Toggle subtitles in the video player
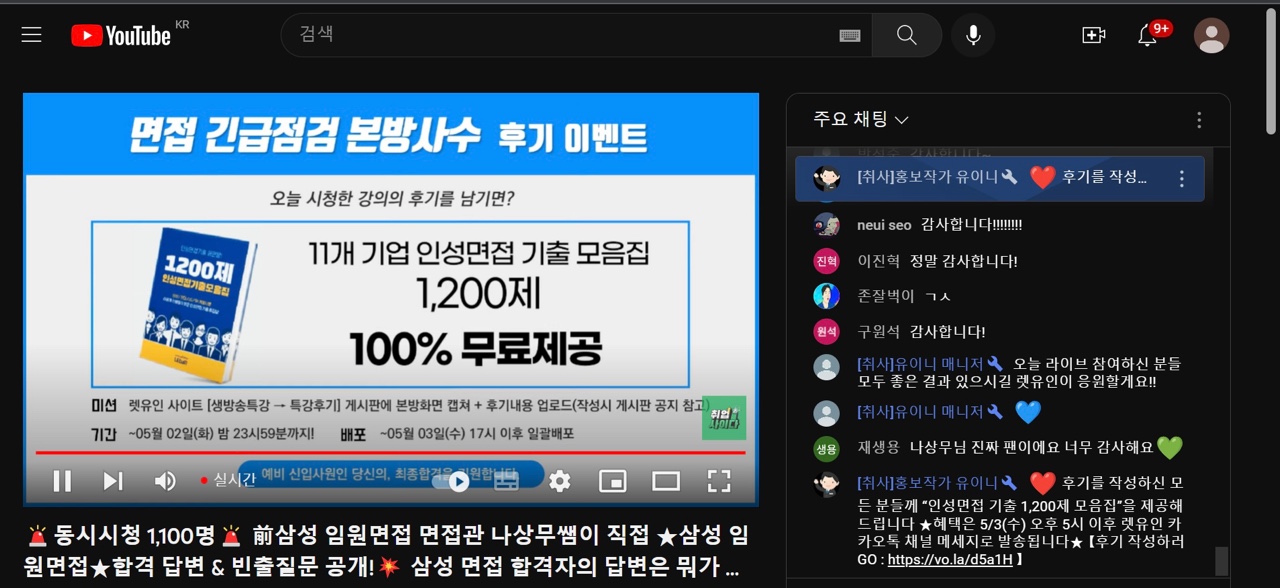Viewport: 1280px width, 588px height. tap(507, 481)
